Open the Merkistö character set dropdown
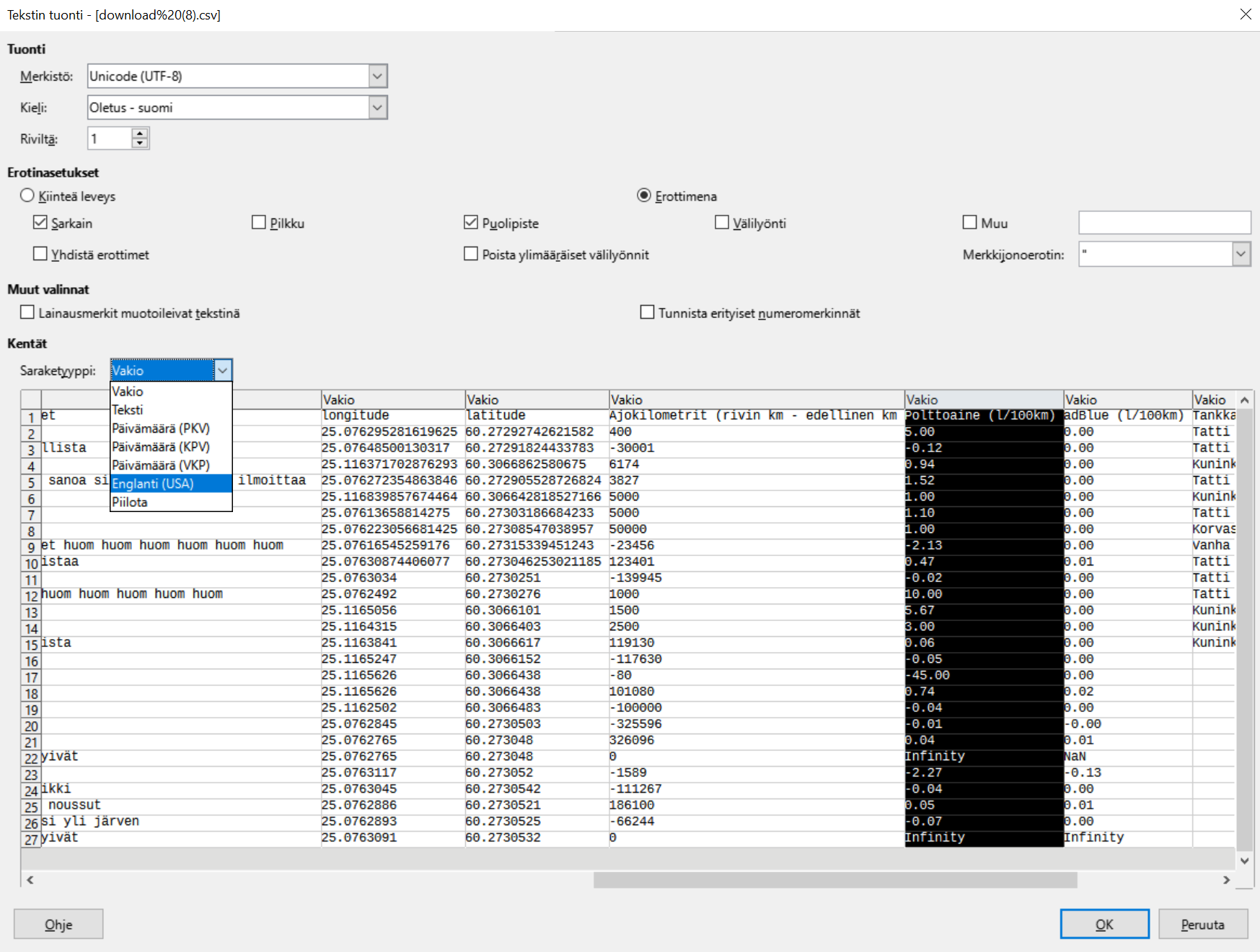This screenshot has width=1260, height=952. pyautogui.click(x=377, y=76)
